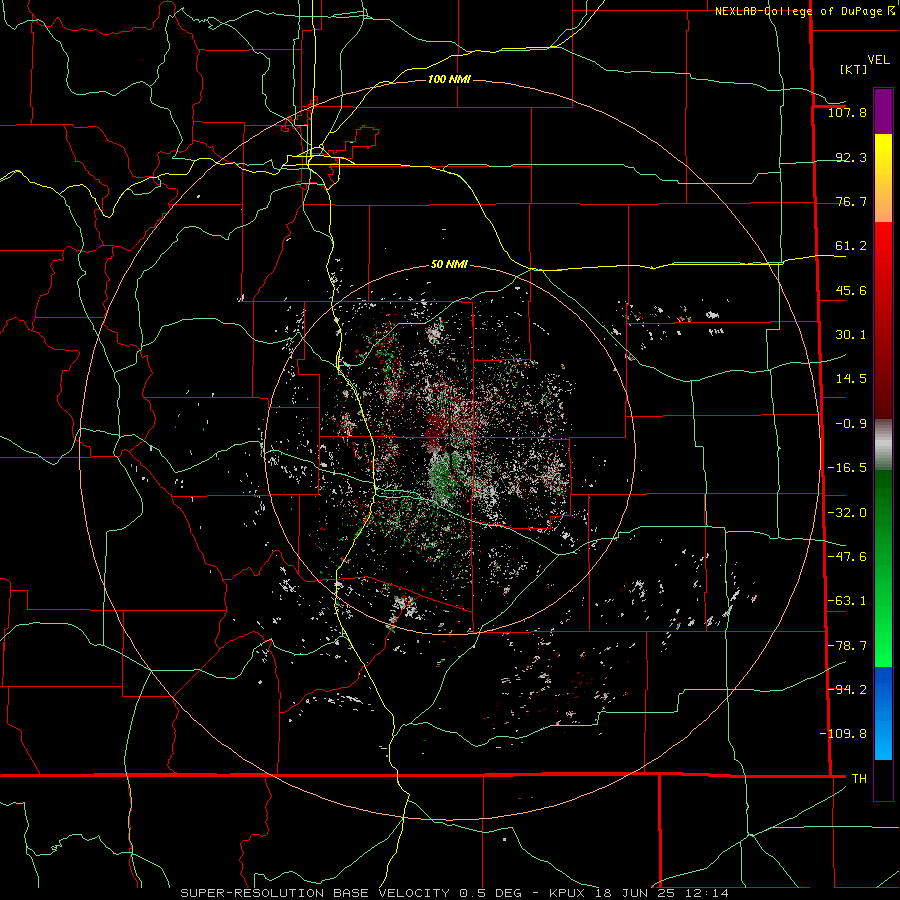Image resolution: width=900 pixels, height=900 pixels.
Task: Click the TH threshold label
Action: click(x=859, y=779)
